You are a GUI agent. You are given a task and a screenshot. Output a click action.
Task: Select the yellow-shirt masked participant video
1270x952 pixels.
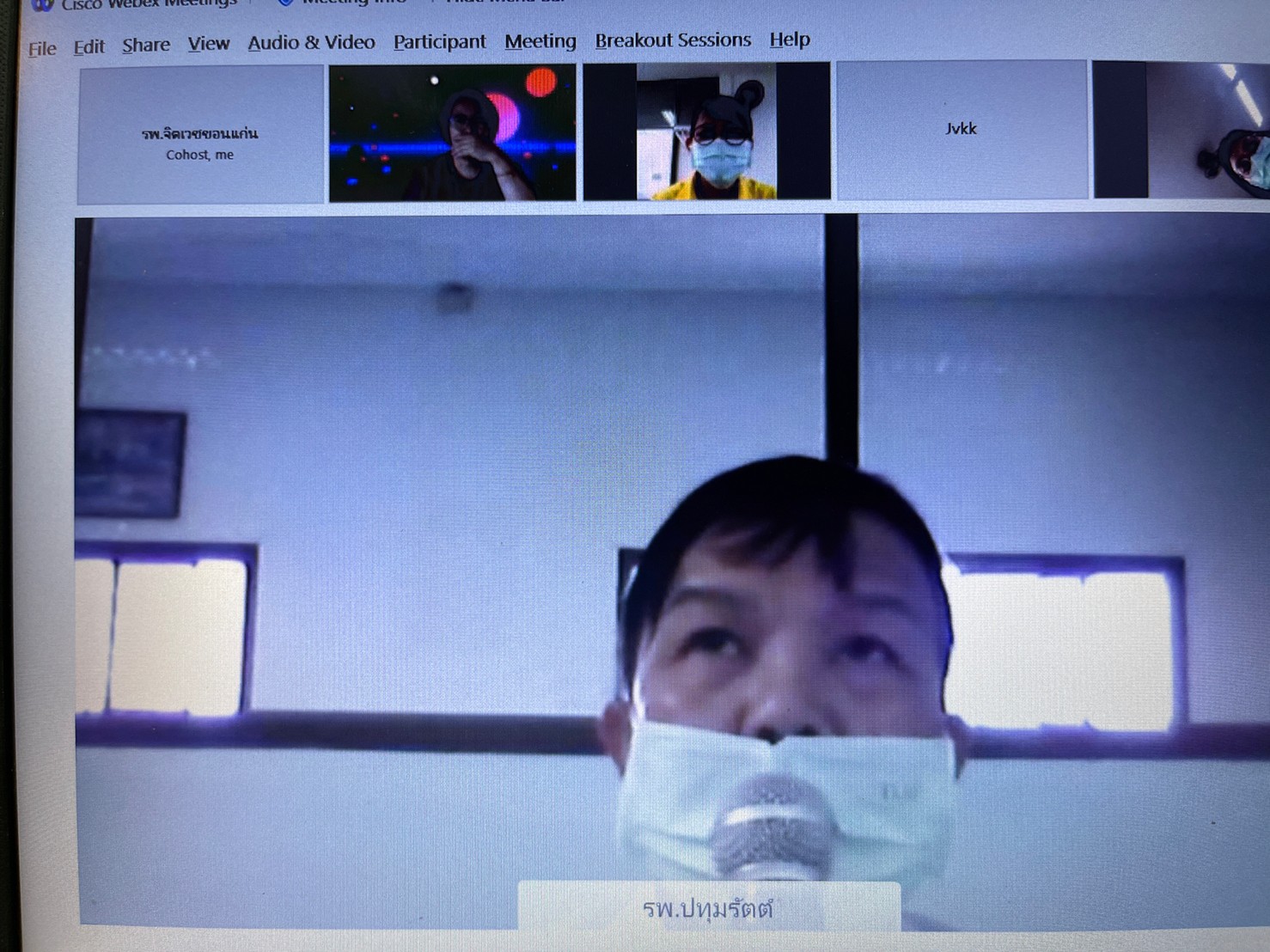706,131
